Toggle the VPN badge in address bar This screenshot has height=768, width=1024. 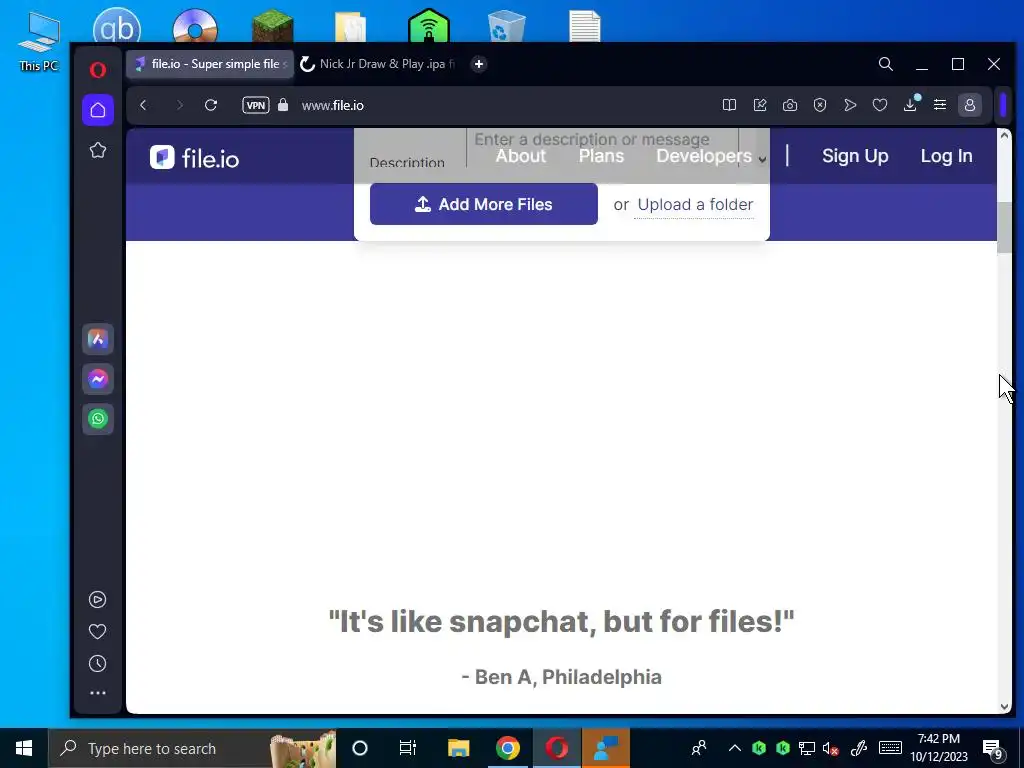pyautogui.click(x=255, y=105)
